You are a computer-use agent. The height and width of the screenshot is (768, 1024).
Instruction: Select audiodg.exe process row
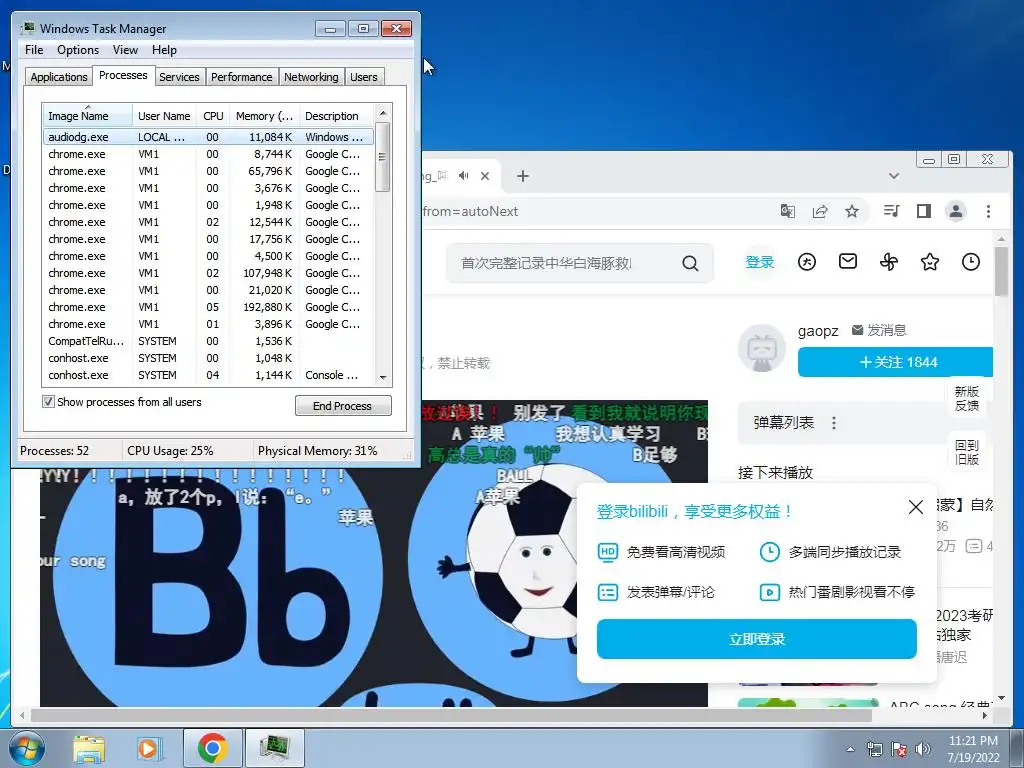point(208,137)
